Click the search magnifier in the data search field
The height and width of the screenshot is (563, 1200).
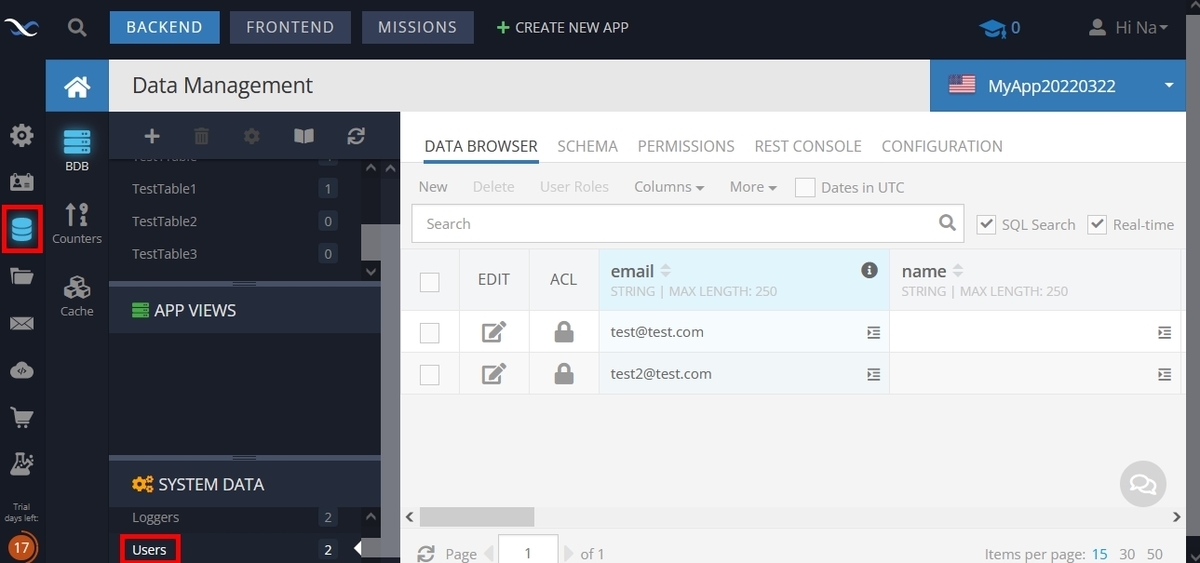tap(947, 223)
